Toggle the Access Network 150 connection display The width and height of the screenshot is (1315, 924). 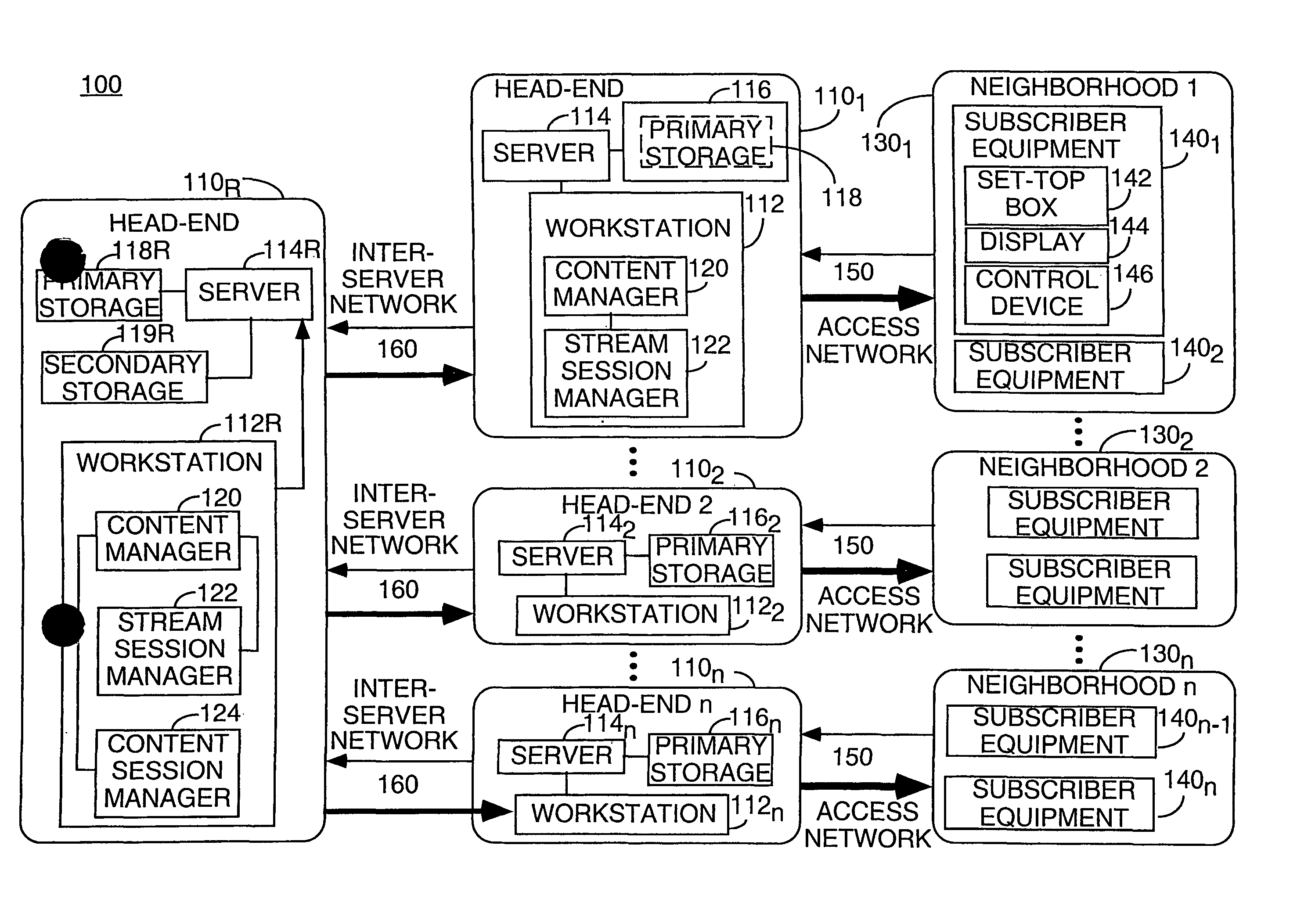(880, 295)
